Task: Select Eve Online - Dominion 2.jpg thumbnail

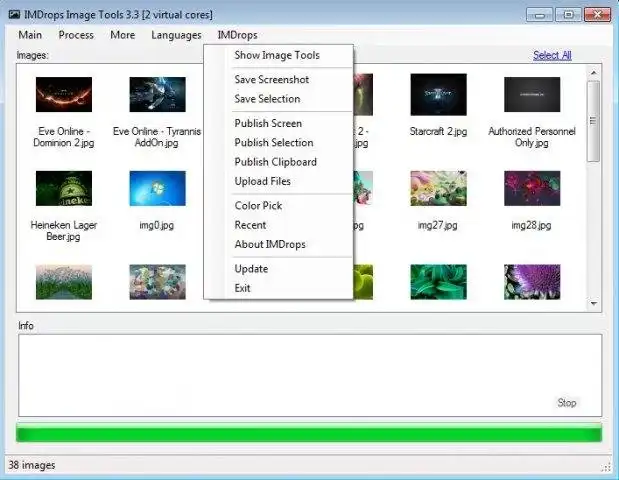Action: pos(64,94)
